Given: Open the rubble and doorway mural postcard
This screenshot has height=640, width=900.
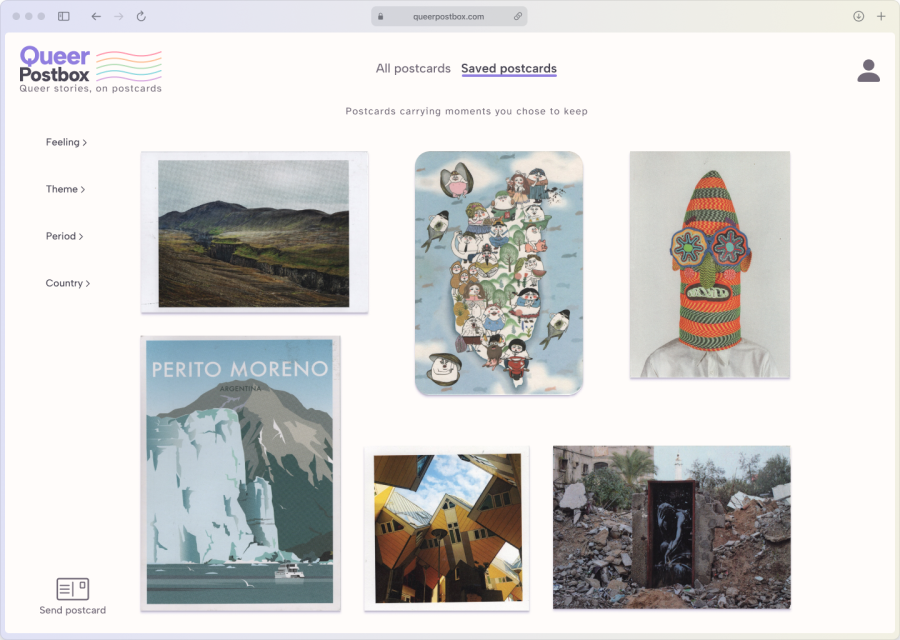Looking at the screenshot, I should pos(672,527).
